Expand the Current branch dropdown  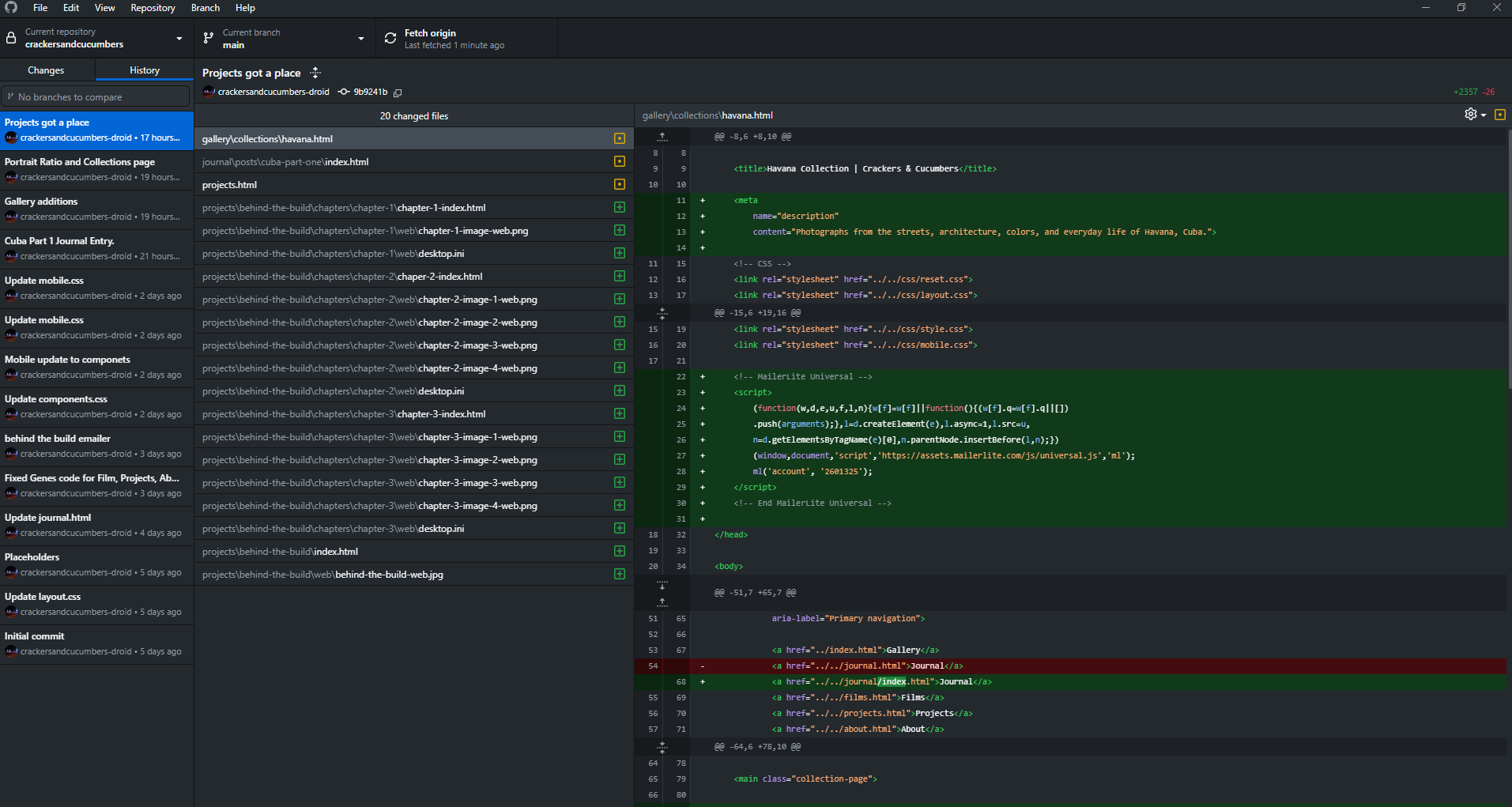coord(285,38)
